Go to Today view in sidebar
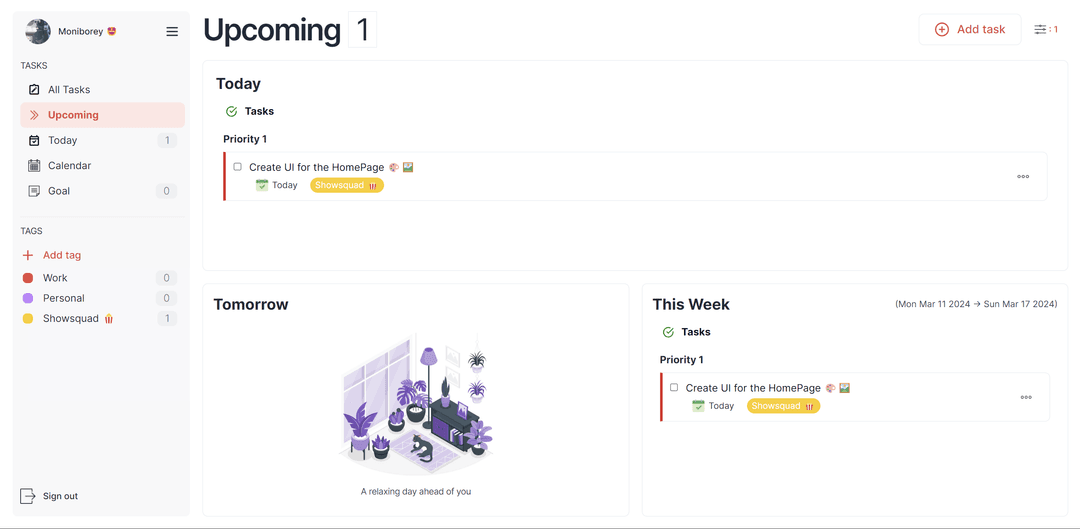 click(x=103, y=141)
